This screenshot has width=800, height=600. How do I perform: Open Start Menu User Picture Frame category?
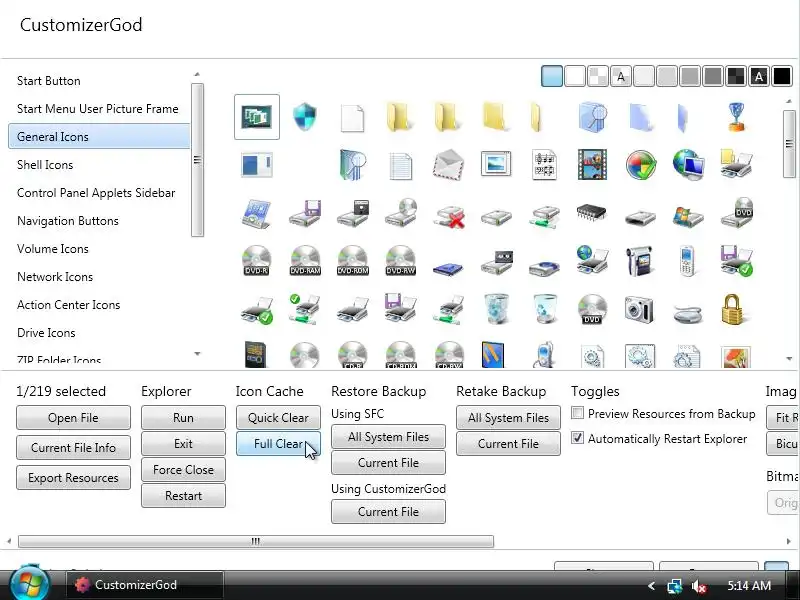(x=97, y=109)
